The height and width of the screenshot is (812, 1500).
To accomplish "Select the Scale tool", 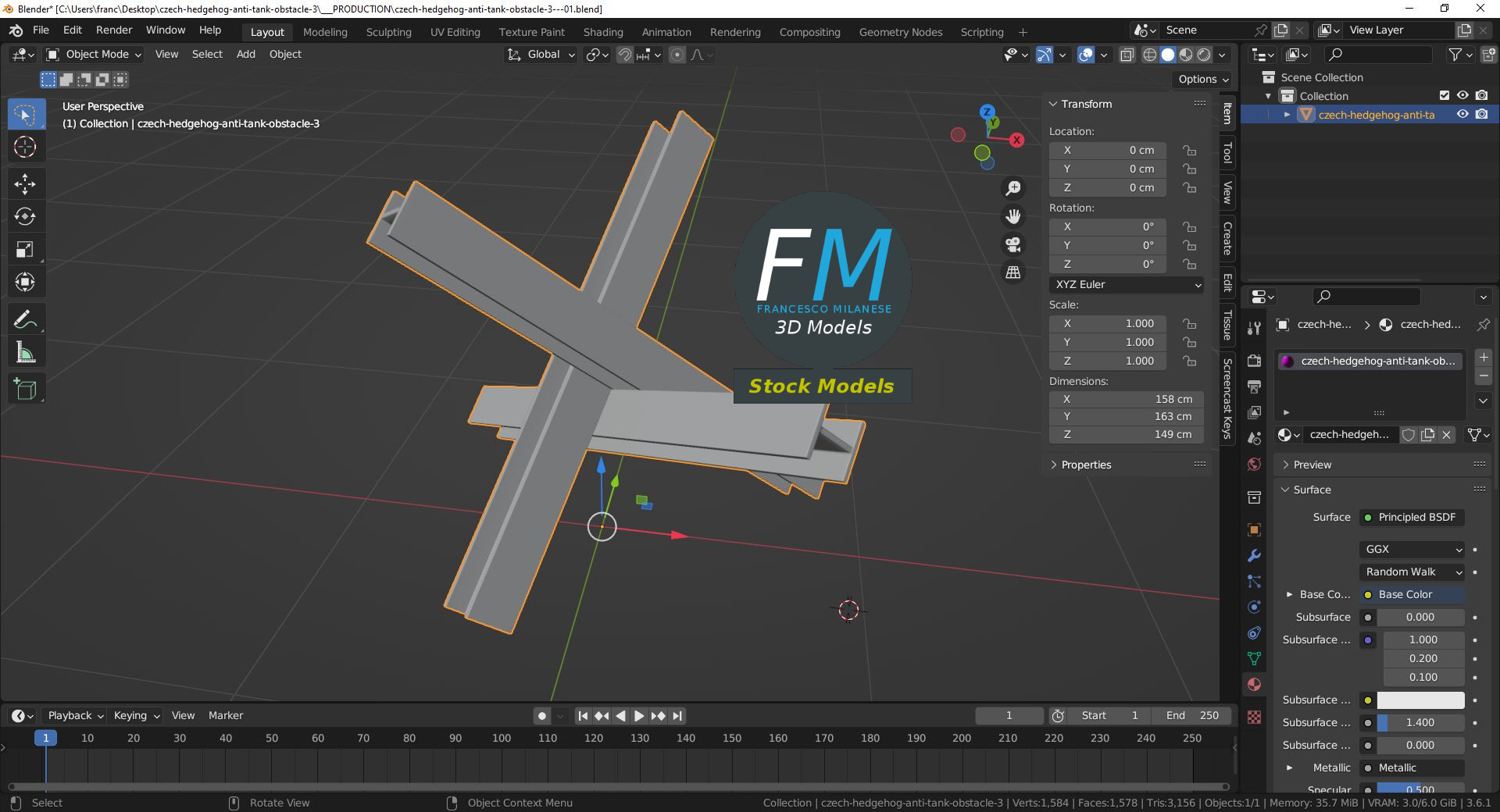I will pos(25,249).
